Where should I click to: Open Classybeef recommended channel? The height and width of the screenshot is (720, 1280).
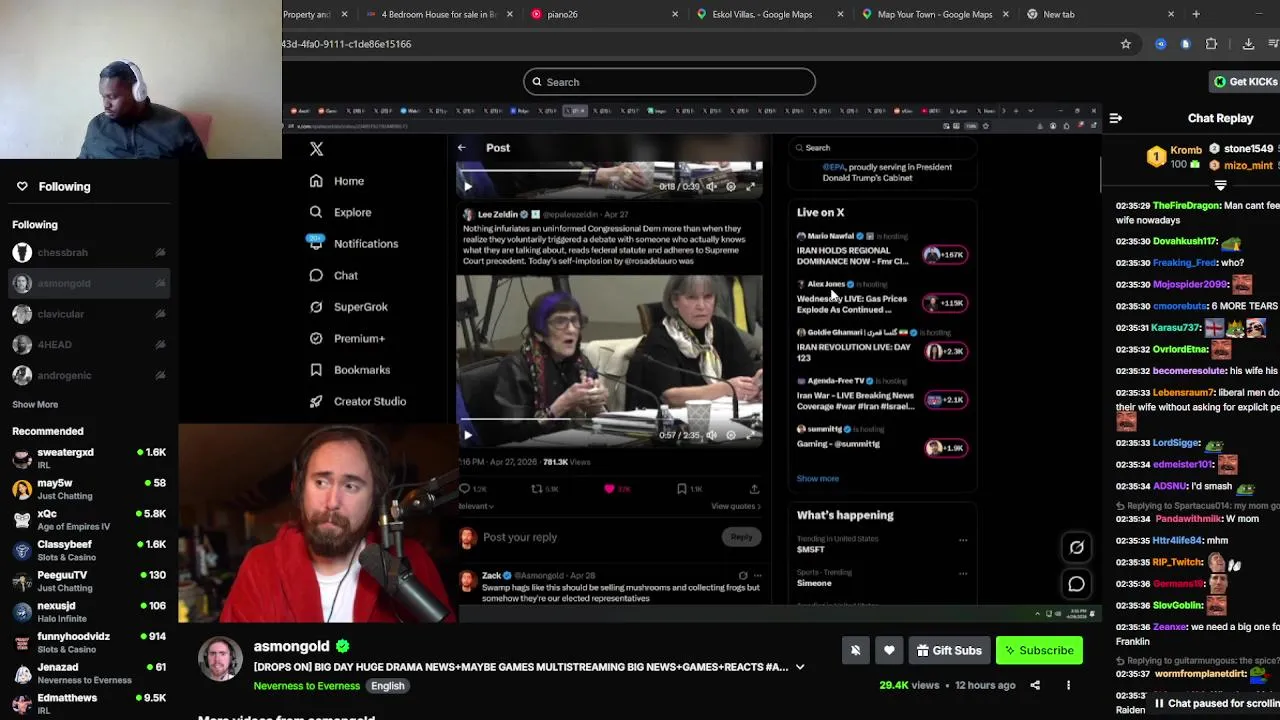click(89, 550)
